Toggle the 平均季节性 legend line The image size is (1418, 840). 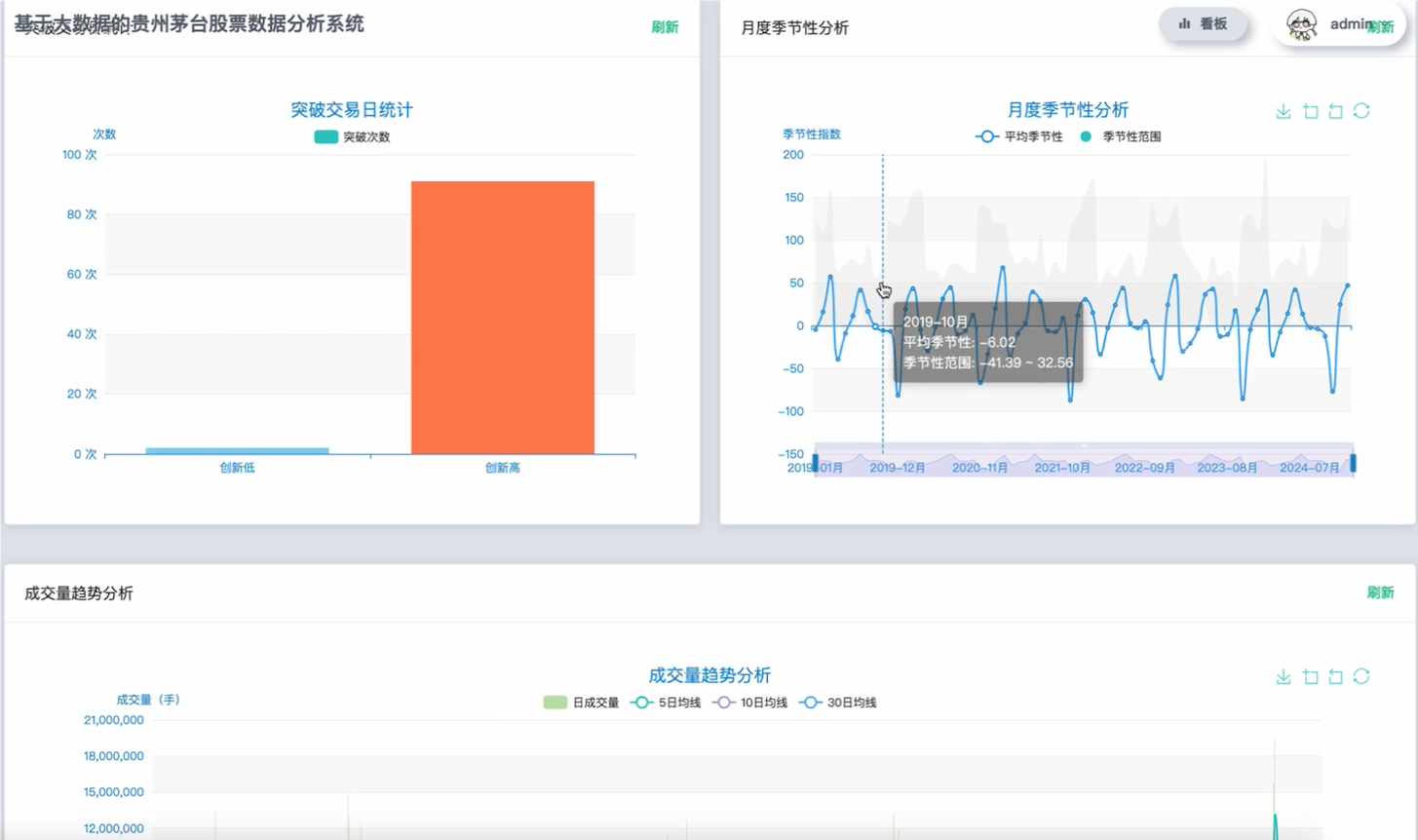1018,137
